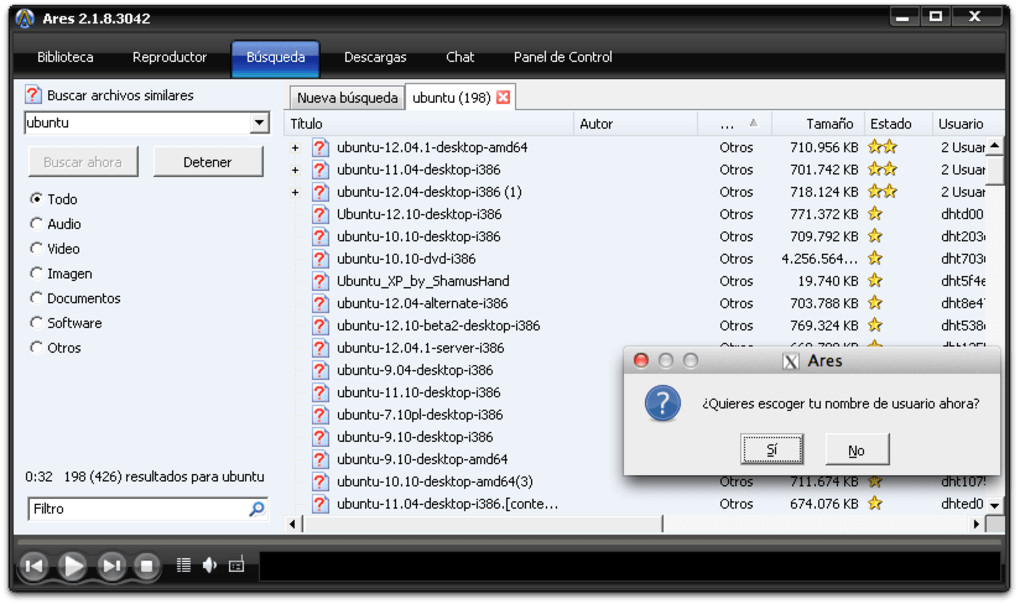Viewport: 1020px width, 604px height.
Task: Click file icon of ubuntu-10.10-dvd-i386
Action: point(319,259)
